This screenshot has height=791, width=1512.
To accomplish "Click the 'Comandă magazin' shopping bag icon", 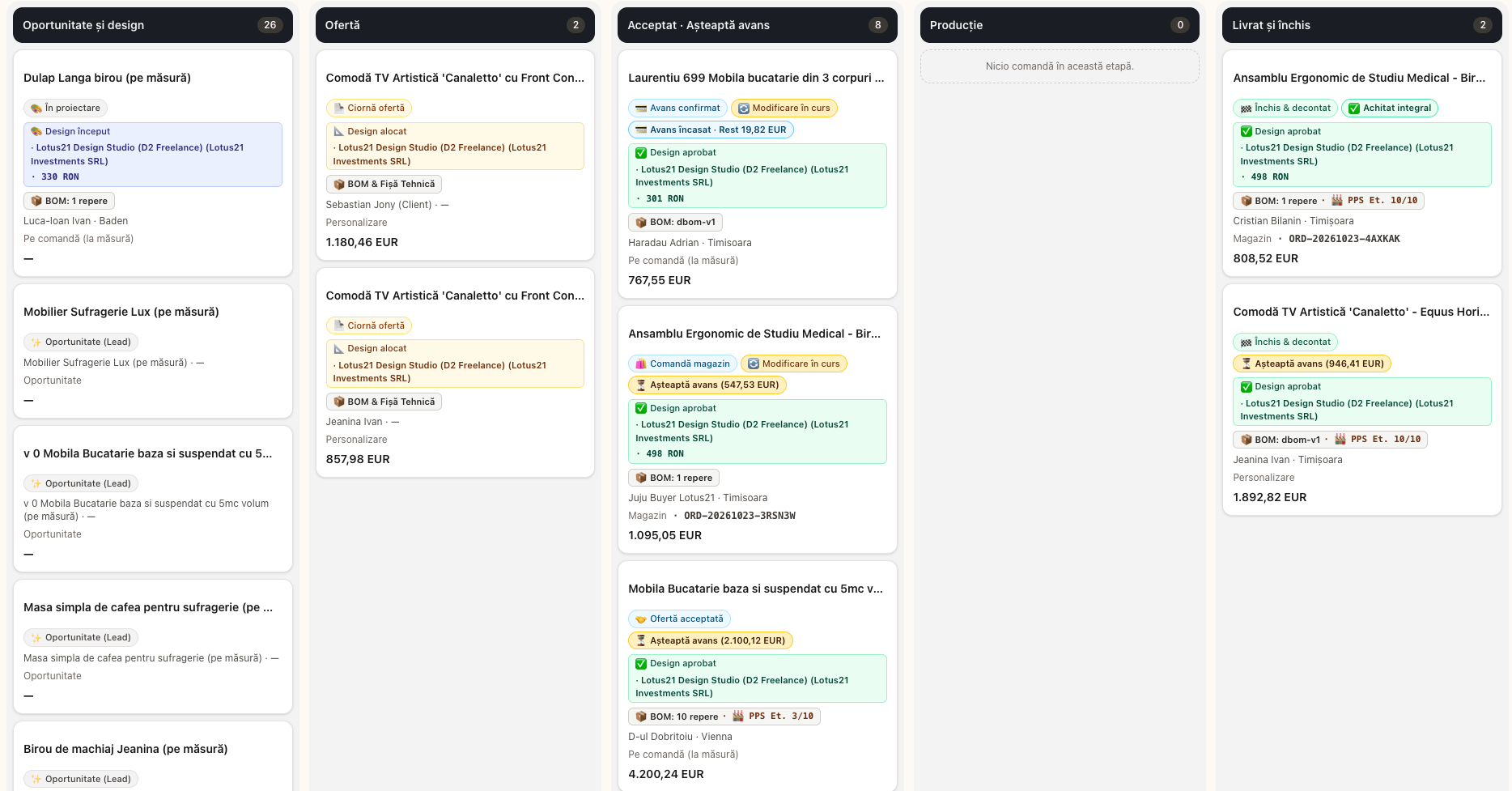I will (x=641, y=364).
